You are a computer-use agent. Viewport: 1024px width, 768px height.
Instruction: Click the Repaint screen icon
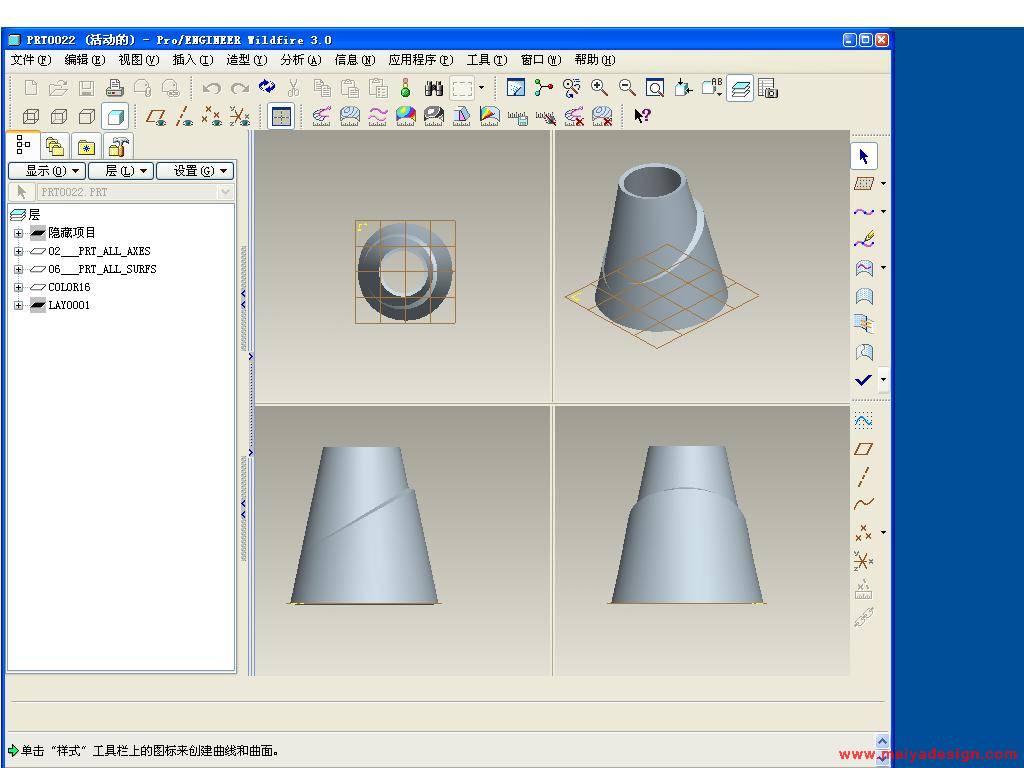coord(516,88)
